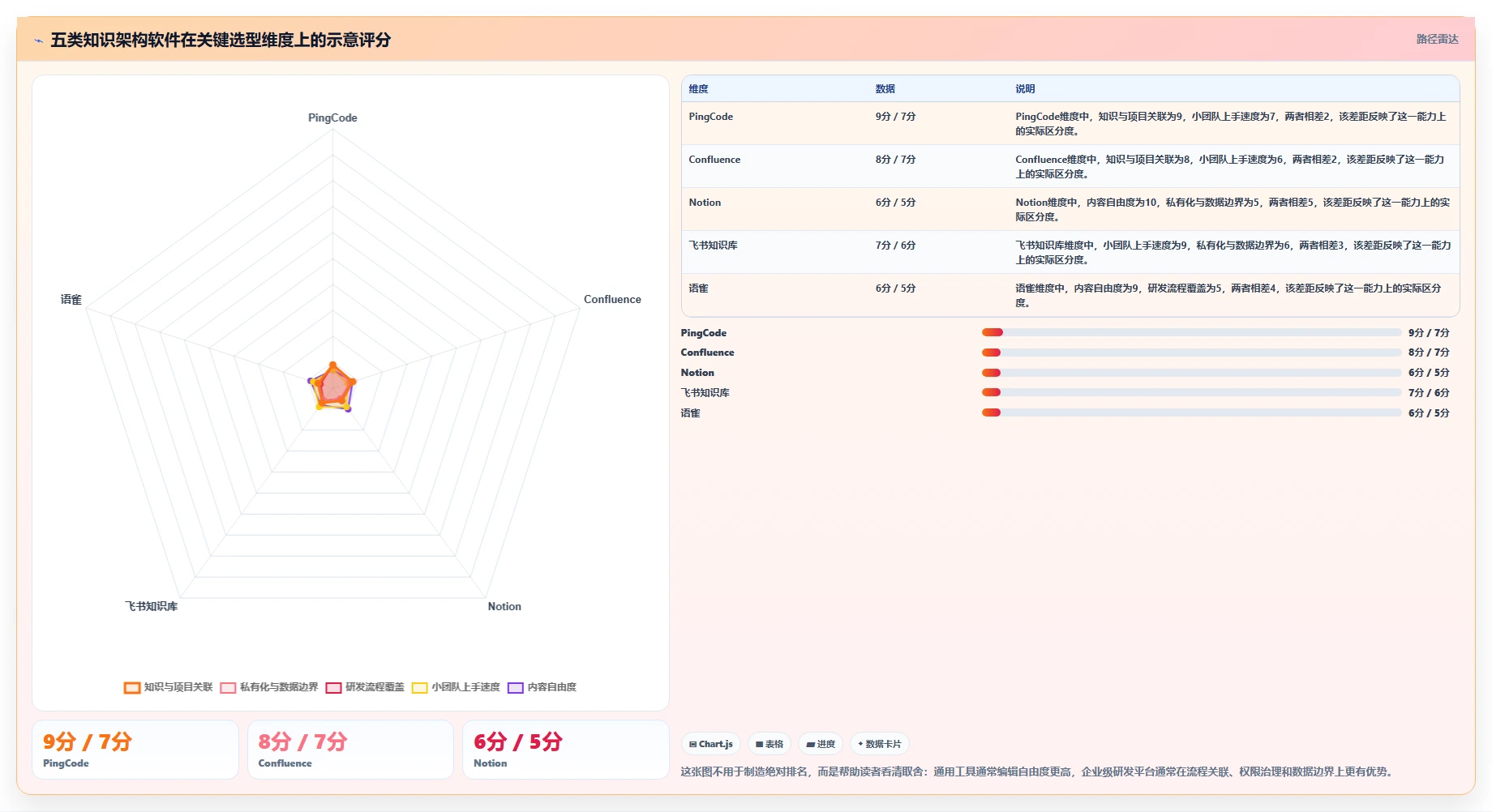This screenshot has height=812, width=1492.
Task: Click 7分 / 6分 beside 飞书知识库 progress bar
Action: click(1429, 393)
